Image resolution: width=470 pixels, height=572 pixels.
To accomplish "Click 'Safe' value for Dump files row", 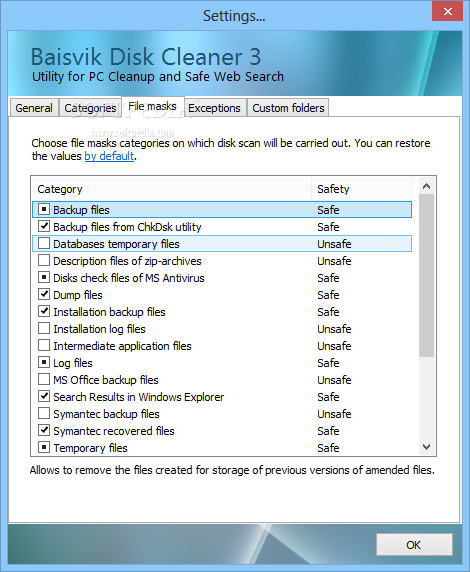I will (328, 295).
